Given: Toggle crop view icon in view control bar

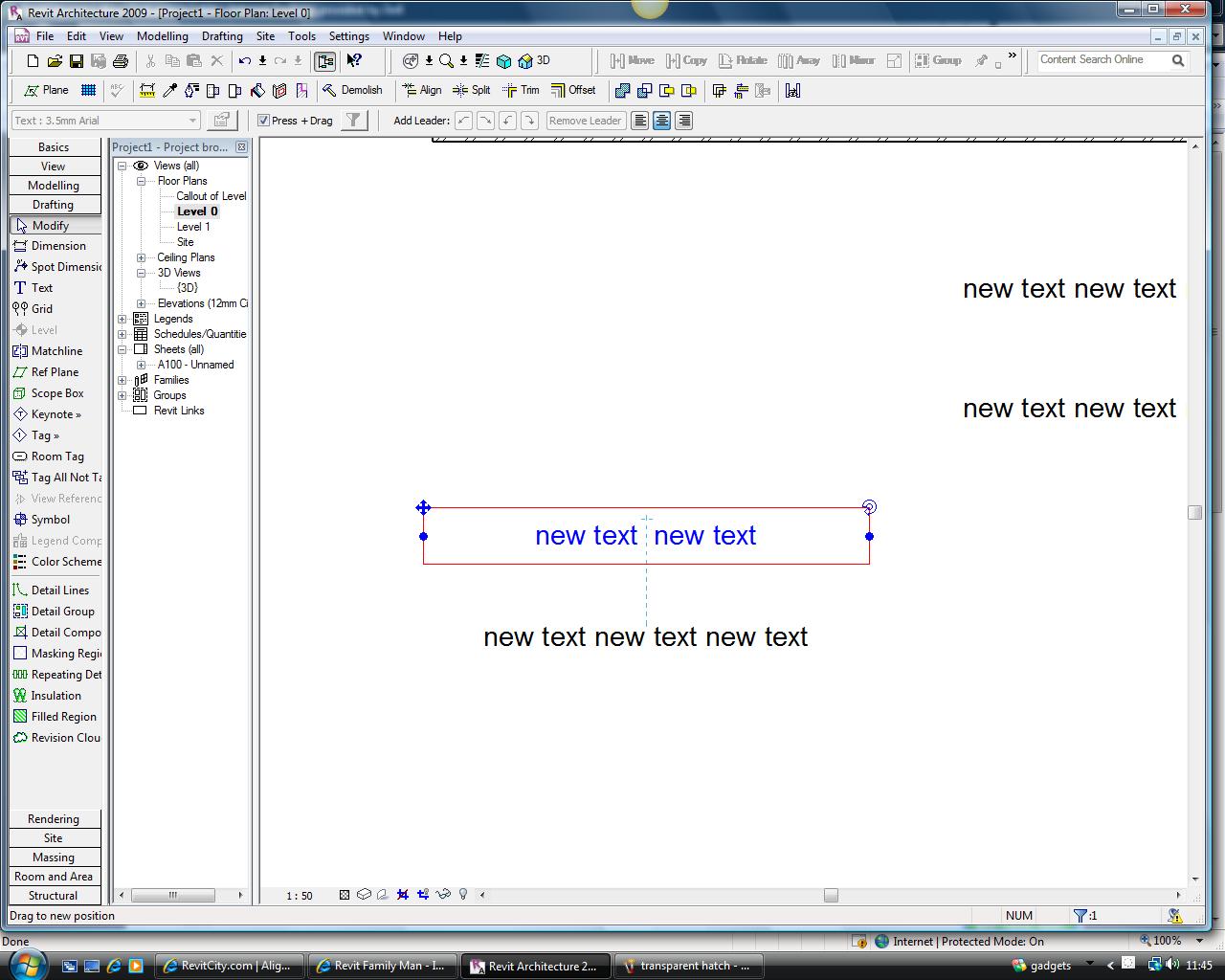Looking at the screenshot, I should point(403,895).
